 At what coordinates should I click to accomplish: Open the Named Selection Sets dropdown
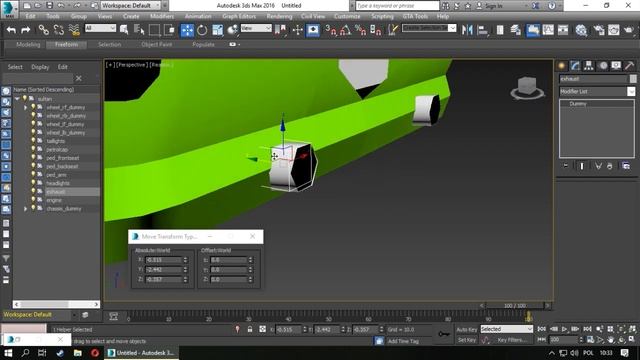tap(429, 28)
